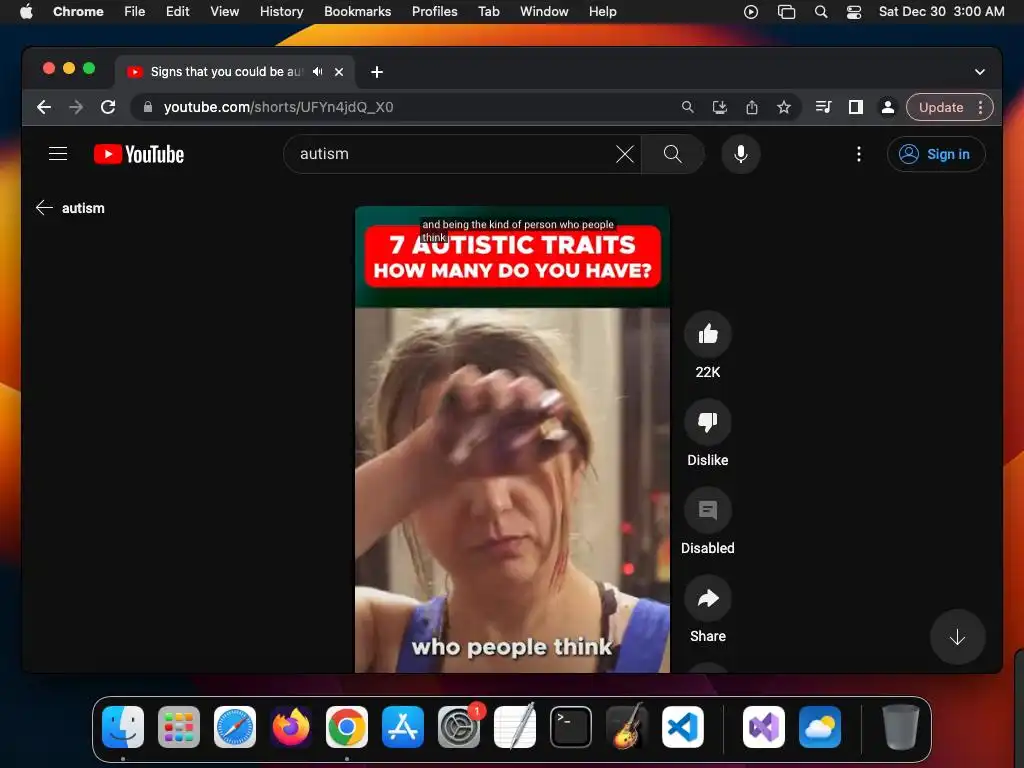This screenshot has width=1024, height=768.
Task: Open the File menu
Action: [x=135, y=12]
